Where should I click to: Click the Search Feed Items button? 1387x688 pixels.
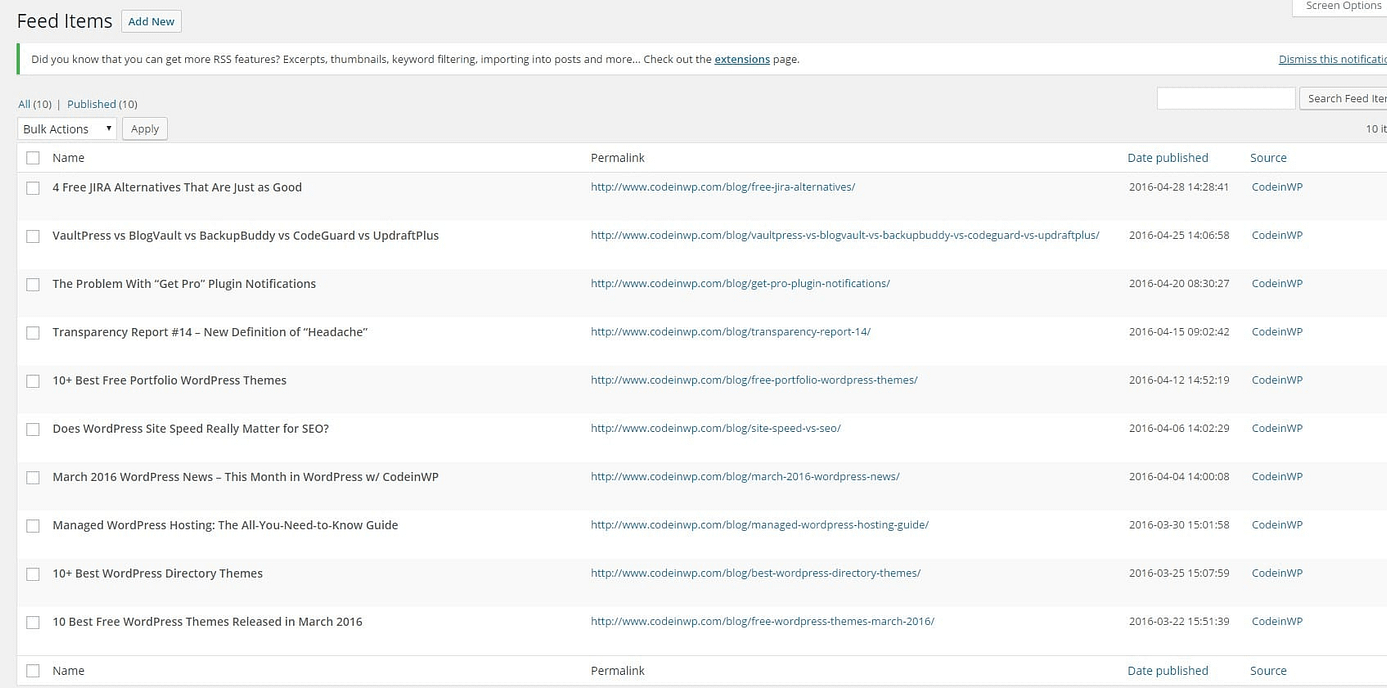pos(1345,98)
